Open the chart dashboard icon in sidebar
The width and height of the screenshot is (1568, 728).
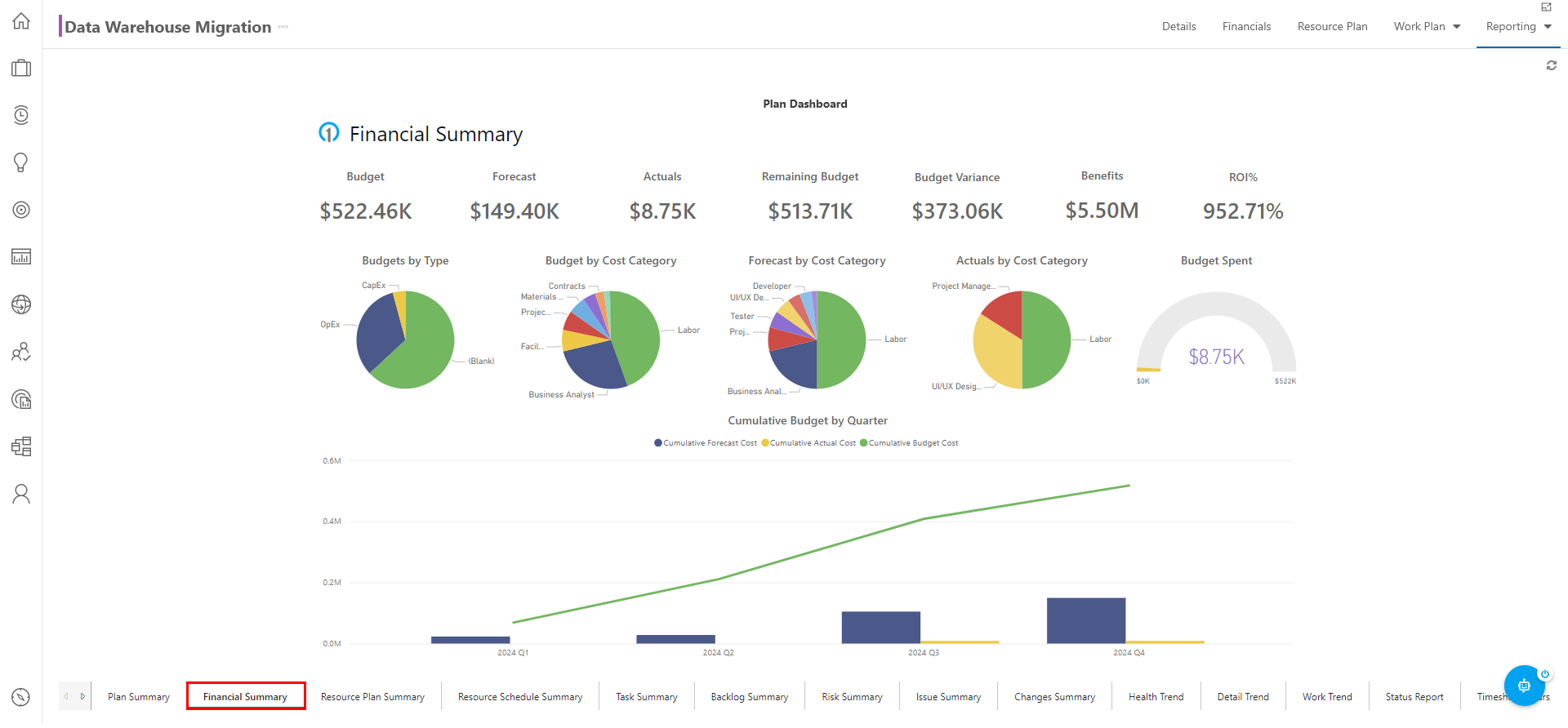pyautogui.click(x=21, y=257)
